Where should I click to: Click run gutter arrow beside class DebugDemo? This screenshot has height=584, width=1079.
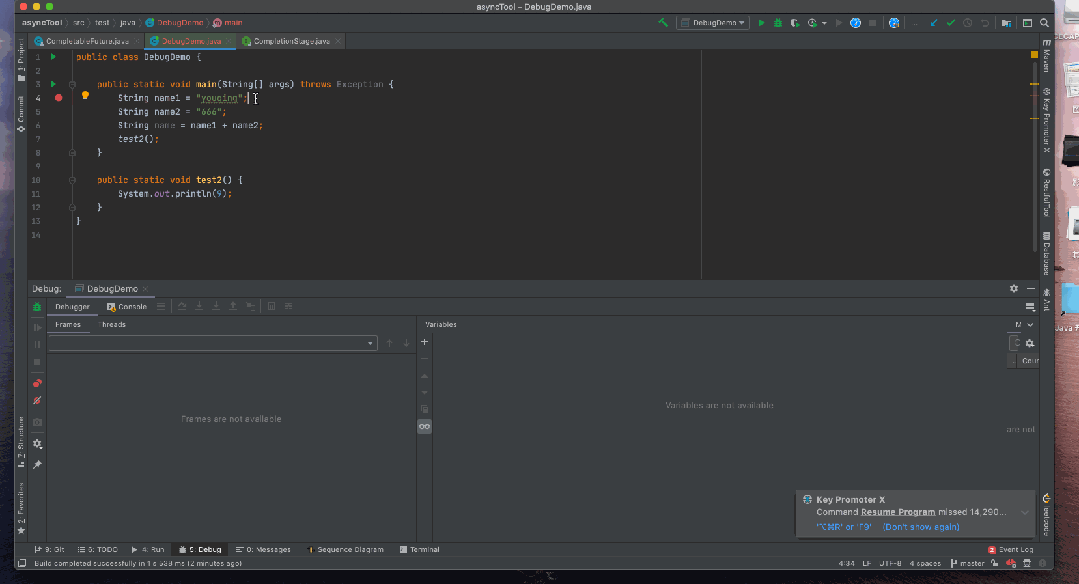pyautogui.click(x=53, y=57)
